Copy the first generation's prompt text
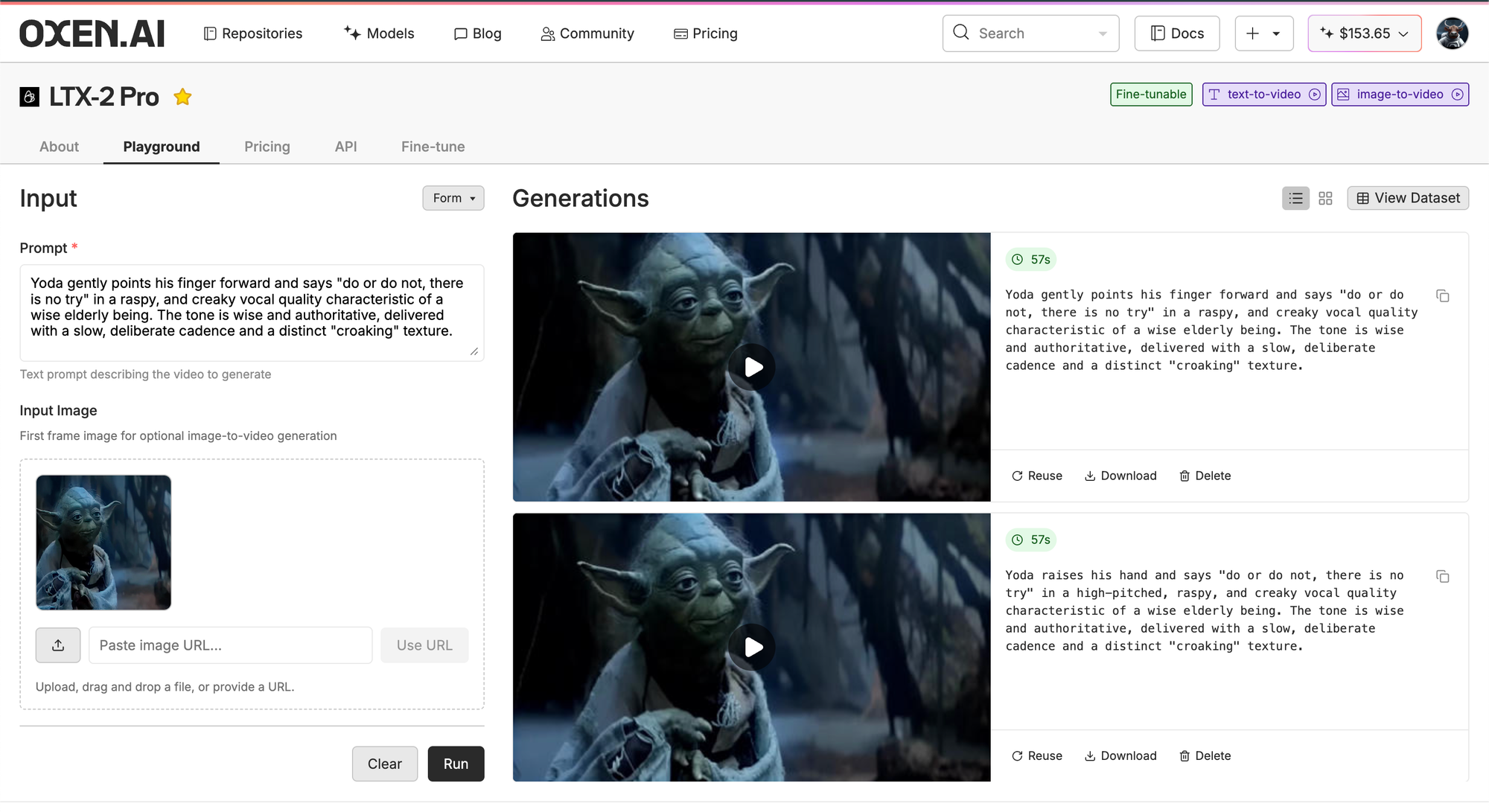Viewport: 1489px width, 812px height. pyautogui.click(x=1442, y=296)
